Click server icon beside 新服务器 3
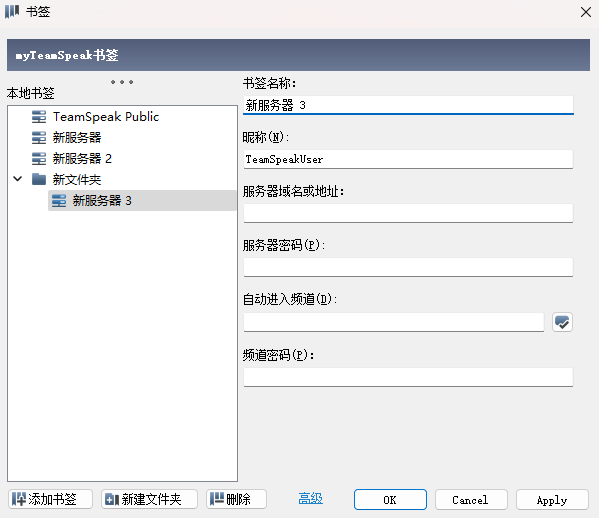The width and height of the screenshot is (599, 518). pos(59,200)
